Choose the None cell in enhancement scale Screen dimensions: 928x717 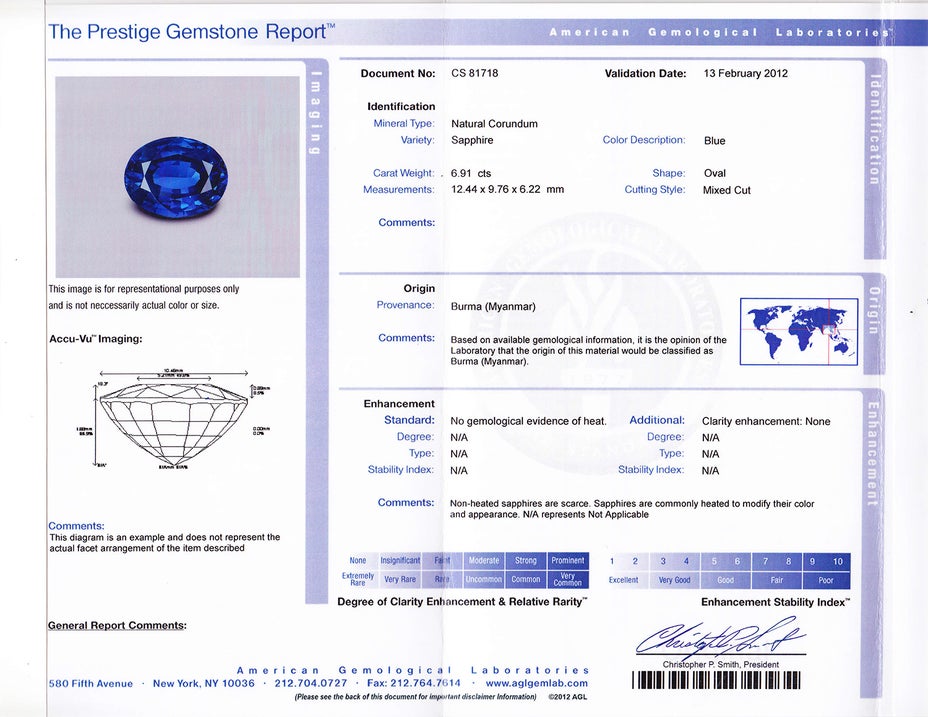(358, 561)
